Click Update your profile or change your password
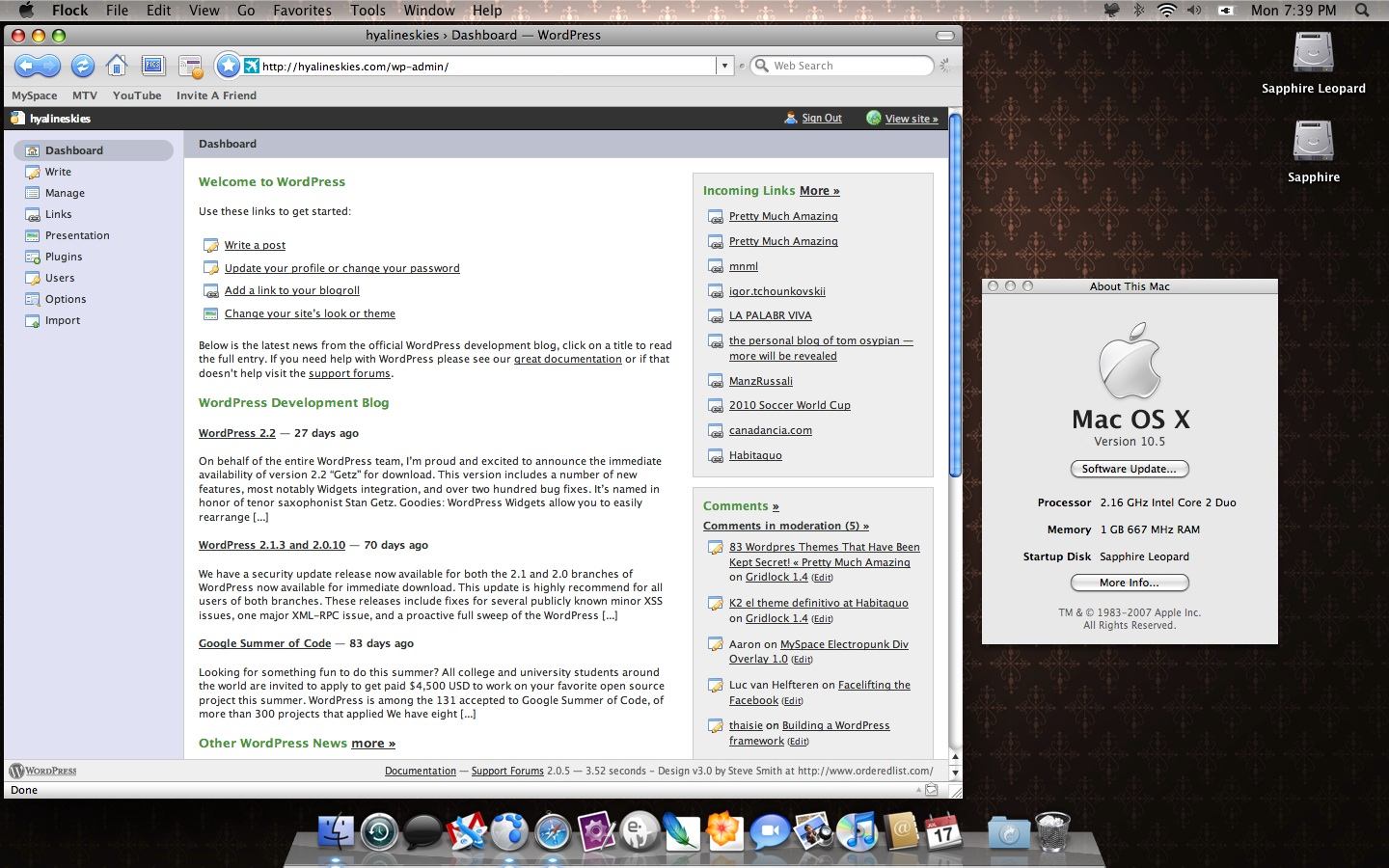The image size is (1389, 868). click(x=342, y=268)
